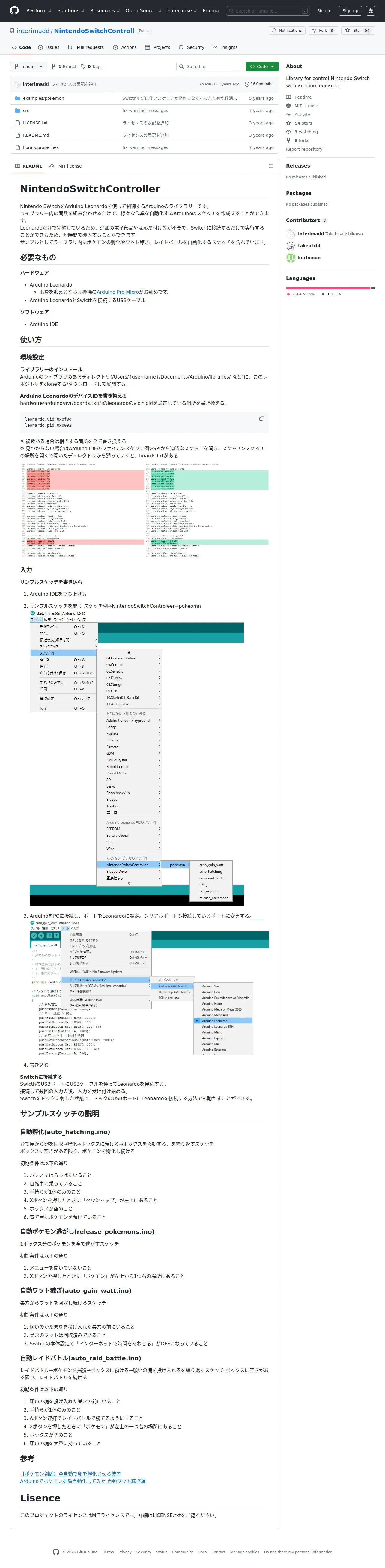This screenshot has width=385, height=1568.
Task: Open commit hash 7b3ca60
Action: (207, 84)
